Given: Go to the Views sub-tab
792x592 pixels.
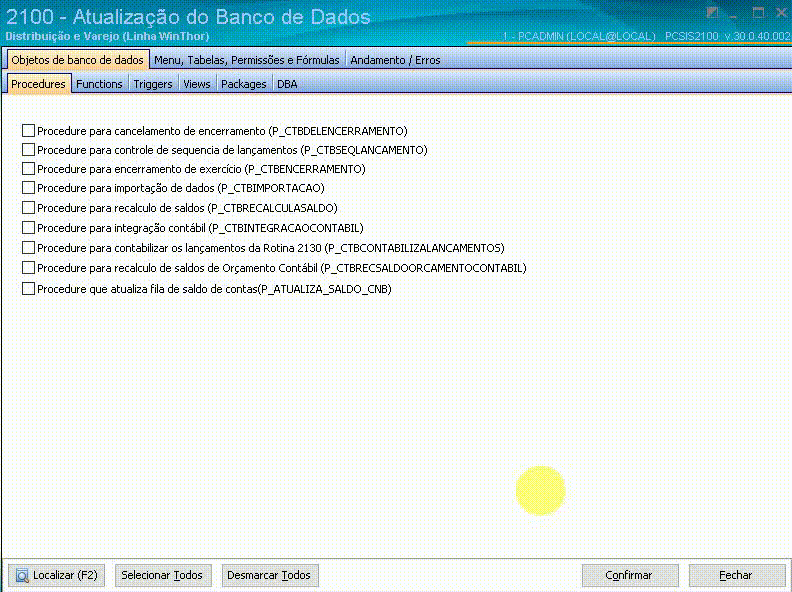Looking at the screenshot, I should [x=196, y=84].
